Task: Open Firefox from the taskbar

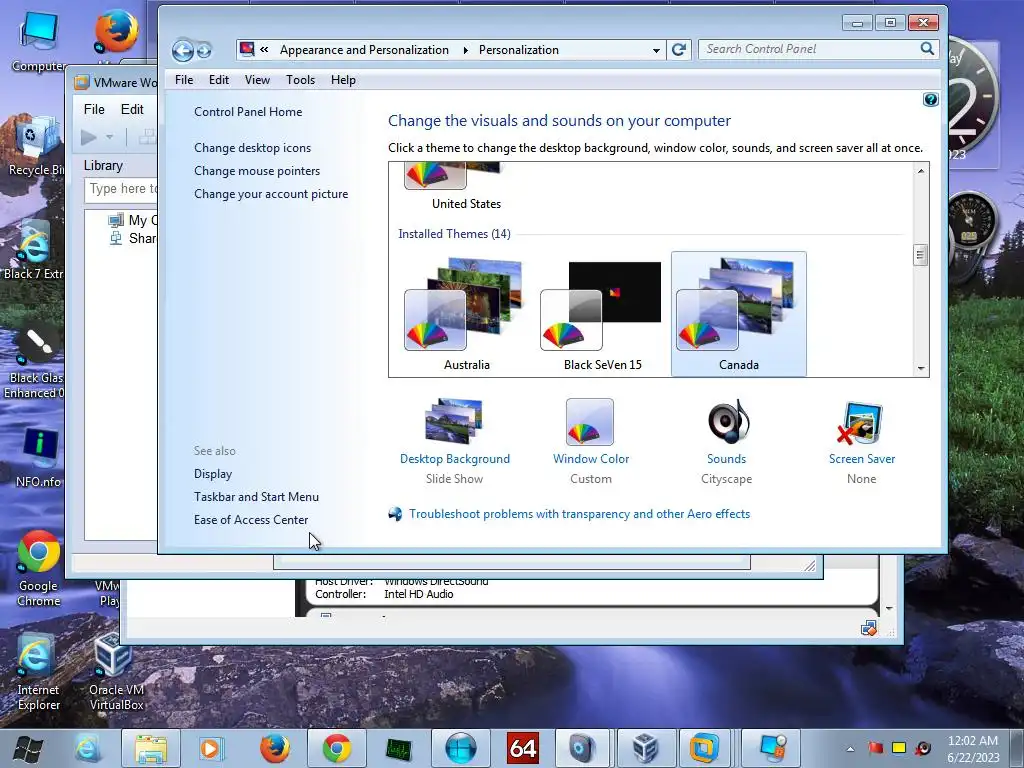Action: 275,748
